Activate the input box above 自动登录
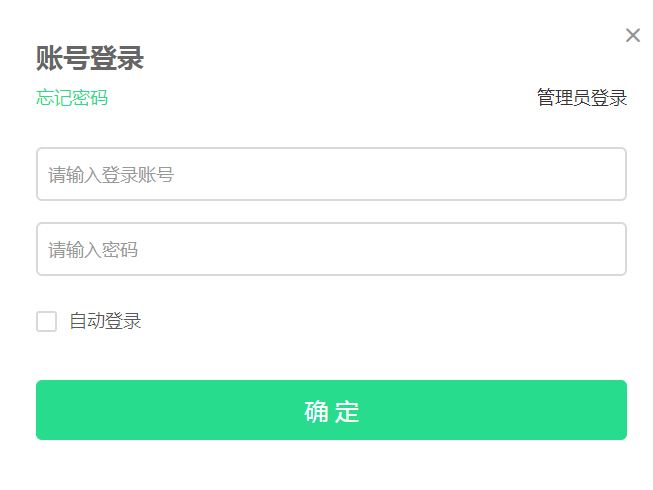Viewport: 653px width, 490px height. tap(331, 249)
